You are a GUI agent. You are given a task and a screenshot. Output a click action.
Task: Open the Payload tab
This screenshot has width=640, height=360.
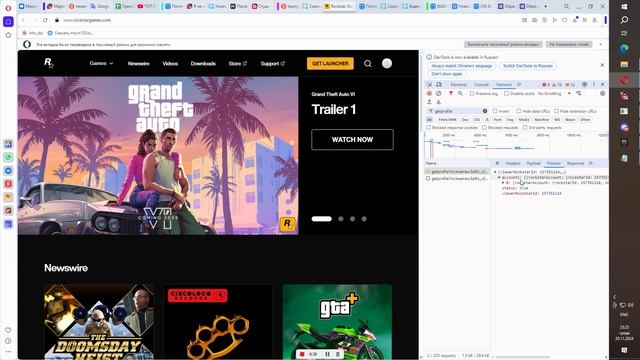tap(533, 163)
